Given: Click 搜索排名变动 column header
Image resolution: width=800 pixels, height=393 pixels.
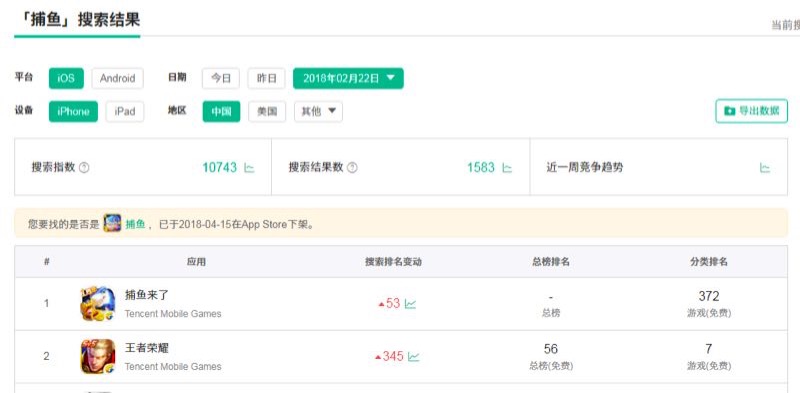Looking at the screenshot, I should coord(393,262).
